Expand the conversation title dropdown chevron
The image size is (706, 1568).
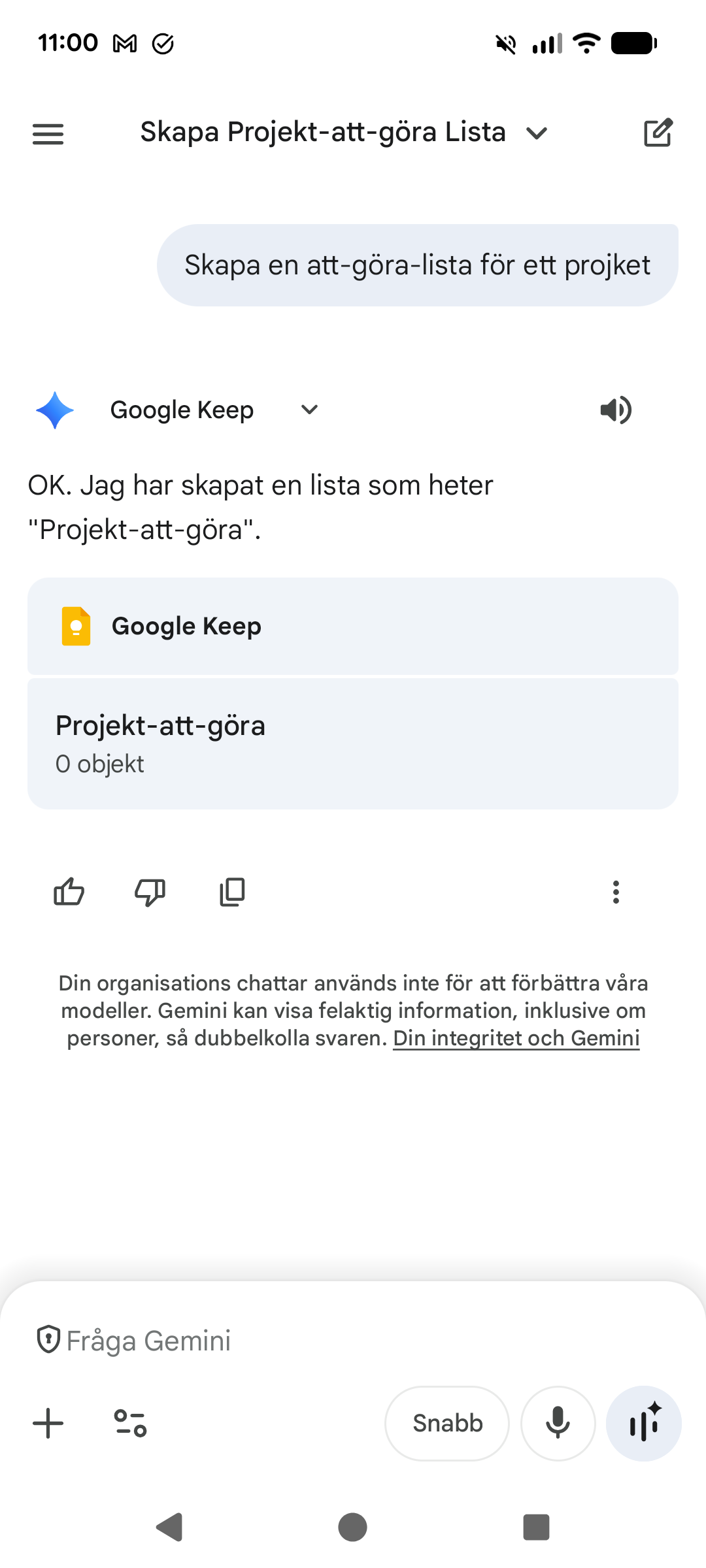click(x=537, y=134)
